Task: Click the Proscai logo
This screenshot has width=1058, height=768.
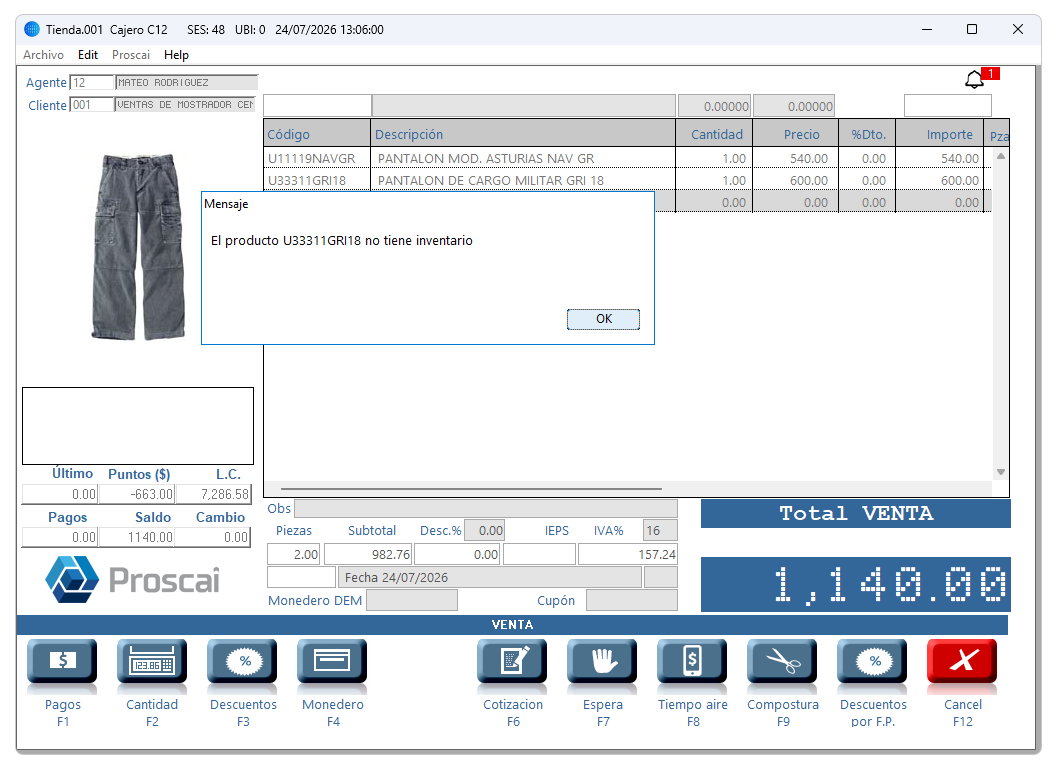Action: tap(133, 579)
